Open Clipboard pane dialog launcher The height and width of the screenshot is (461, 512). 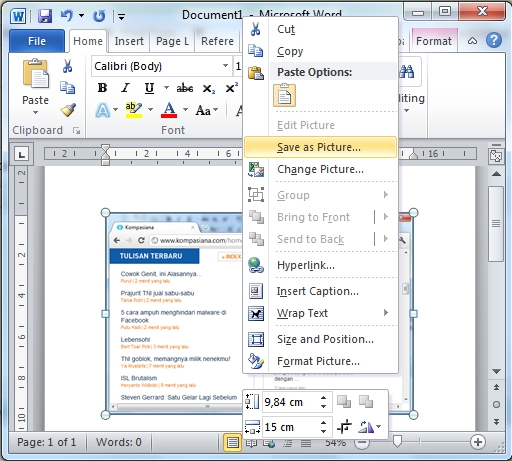[77, 131]
